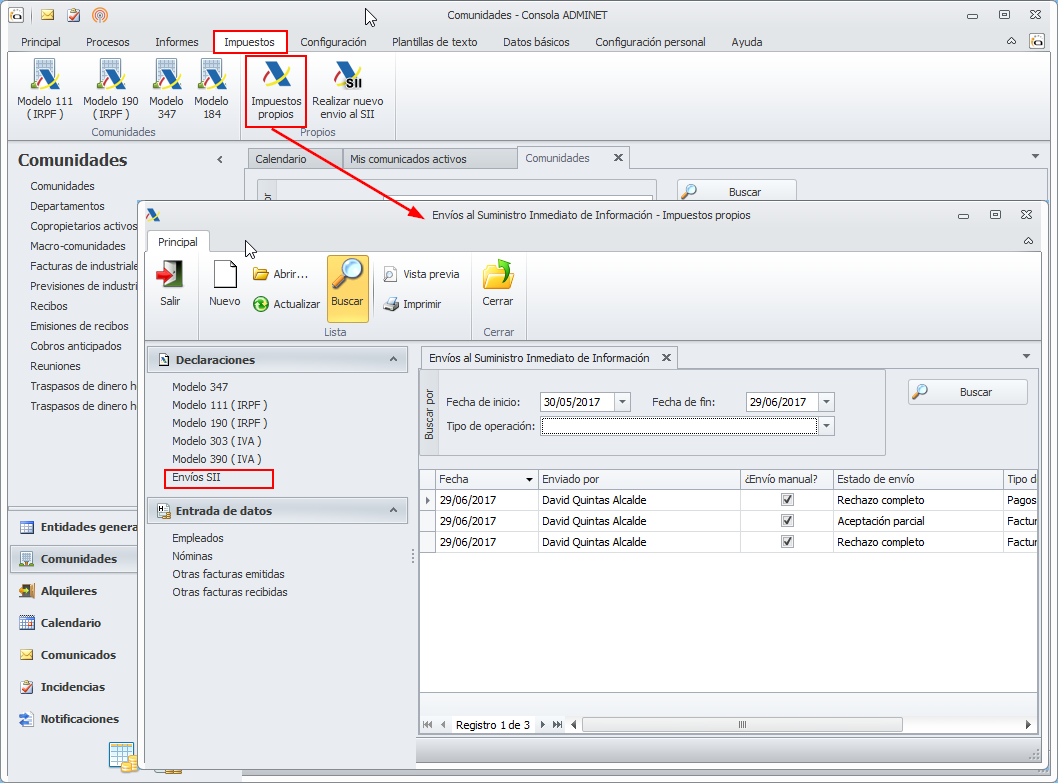Click Impuestos propios icon
This screenshot has width=1058, height=783.
(x=276, y=89)
